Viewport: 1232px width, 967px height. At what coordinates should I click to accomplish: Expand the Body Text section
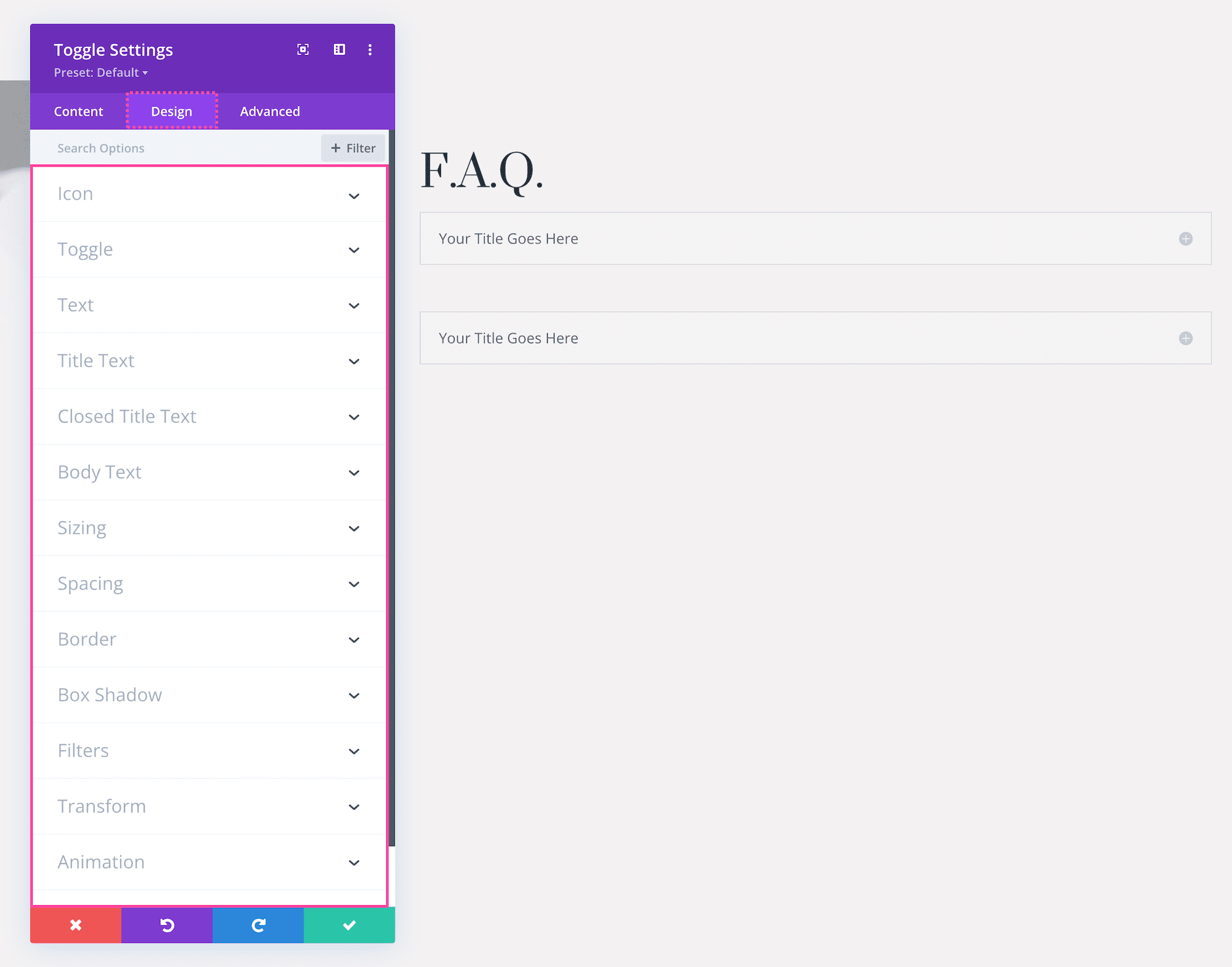(x=209, y=472)
